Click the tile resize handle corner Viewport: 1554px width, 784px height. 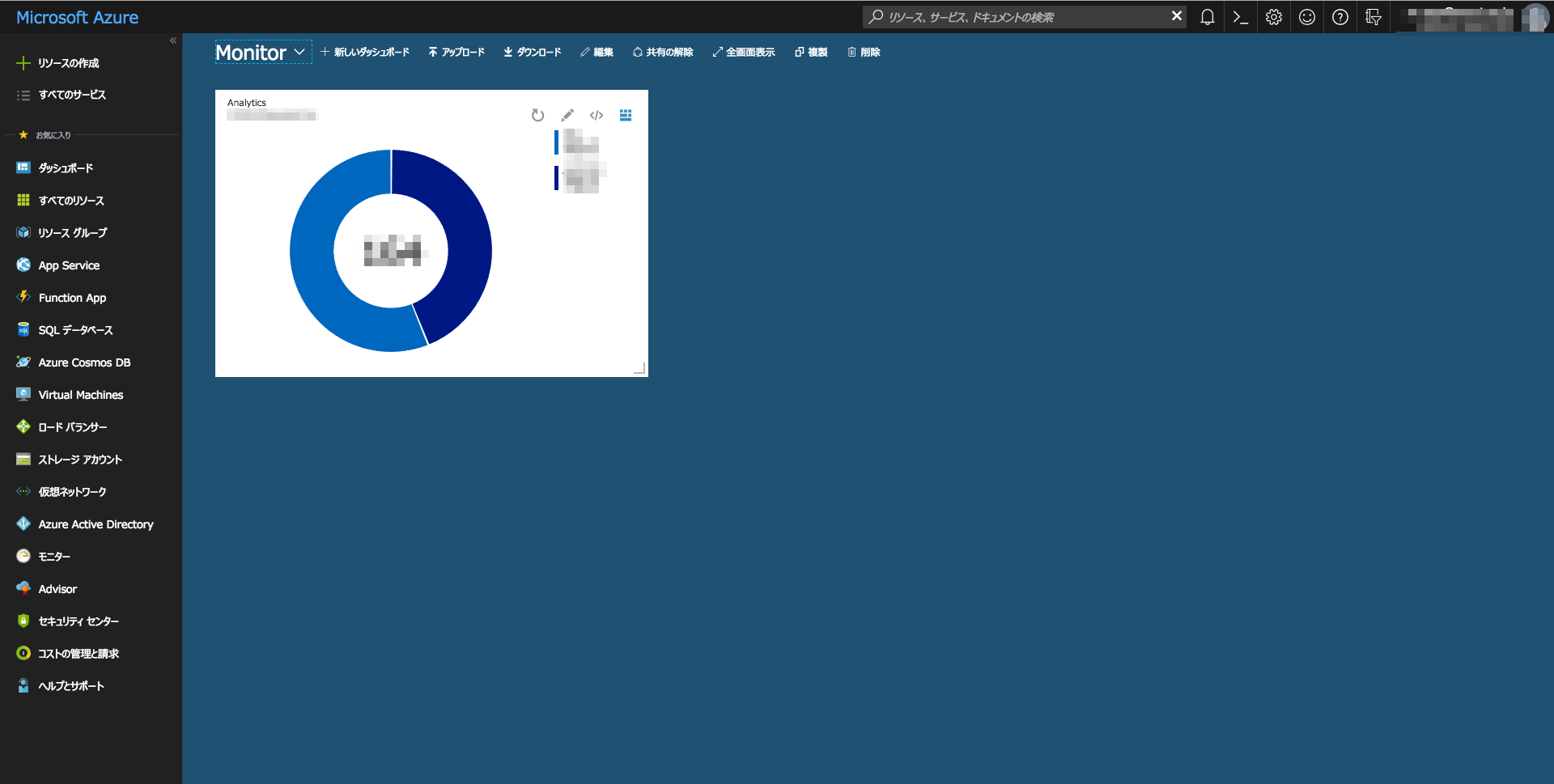[x=639, y=368]
